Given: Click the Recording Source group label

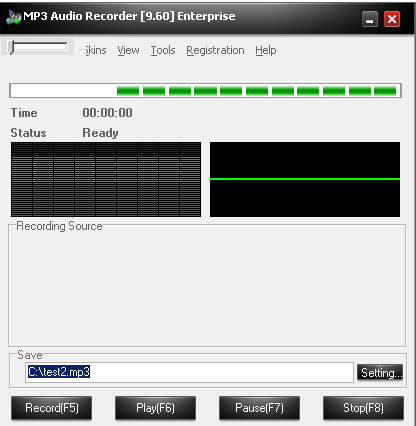Looking at the screenshot, I should point(59,226).
